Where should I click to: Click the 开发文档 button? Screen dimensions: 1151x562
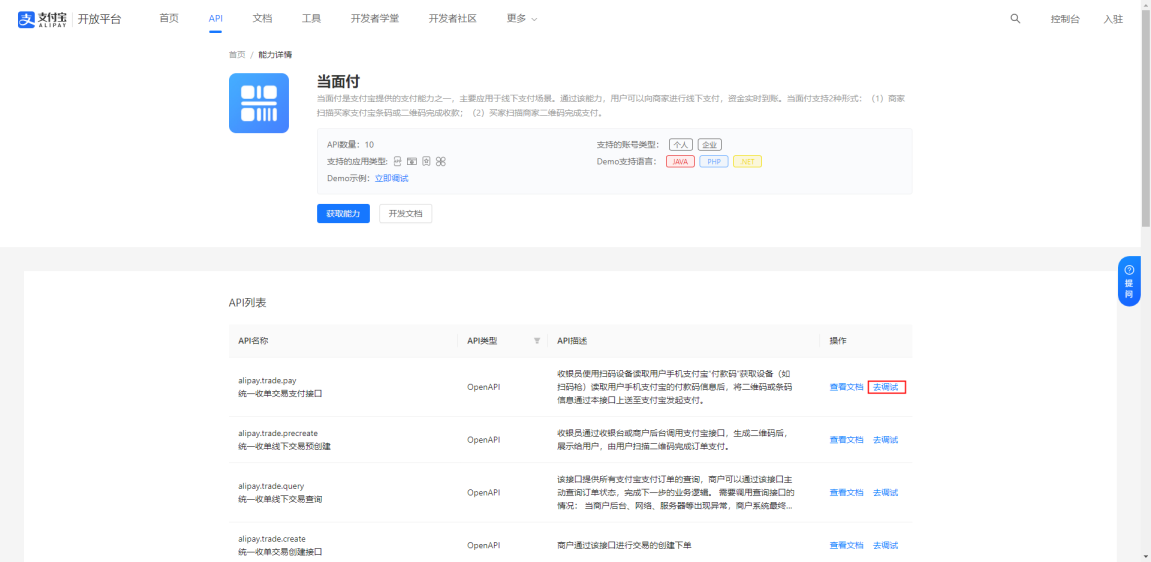[406, 214]
